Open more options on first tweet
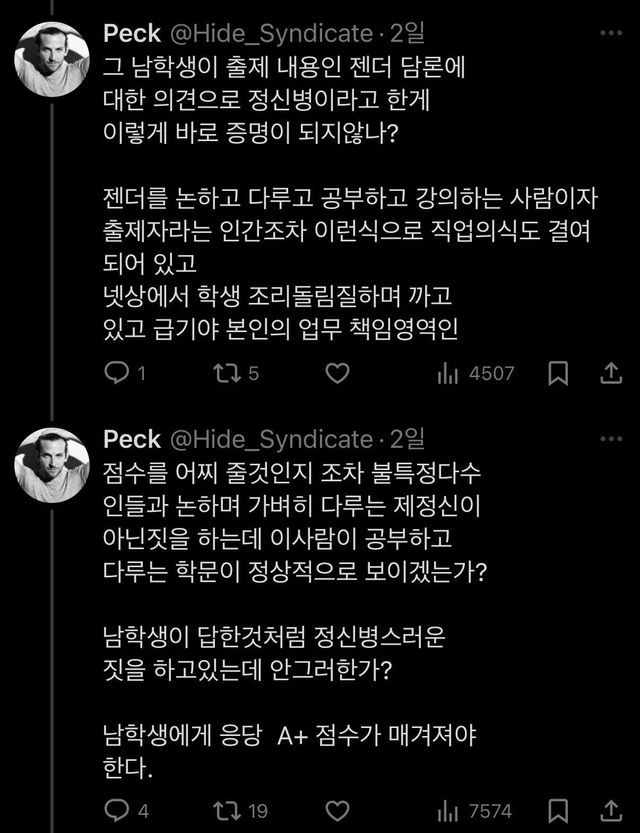 pos(609,33)
